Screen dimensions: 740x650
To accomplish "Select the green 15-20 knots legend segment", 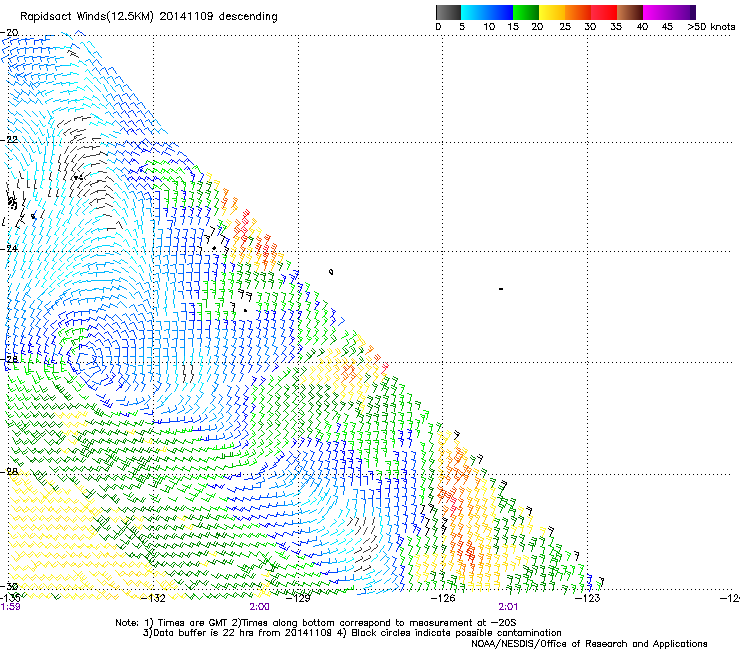I will pos(526,12).
